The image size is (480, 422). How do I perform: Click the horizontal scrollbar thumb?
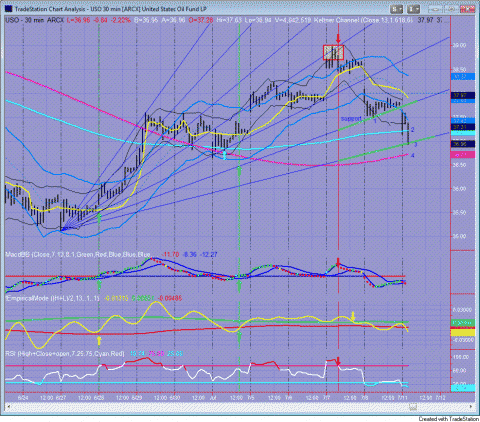pyautogui.click(x=413, y=406)
